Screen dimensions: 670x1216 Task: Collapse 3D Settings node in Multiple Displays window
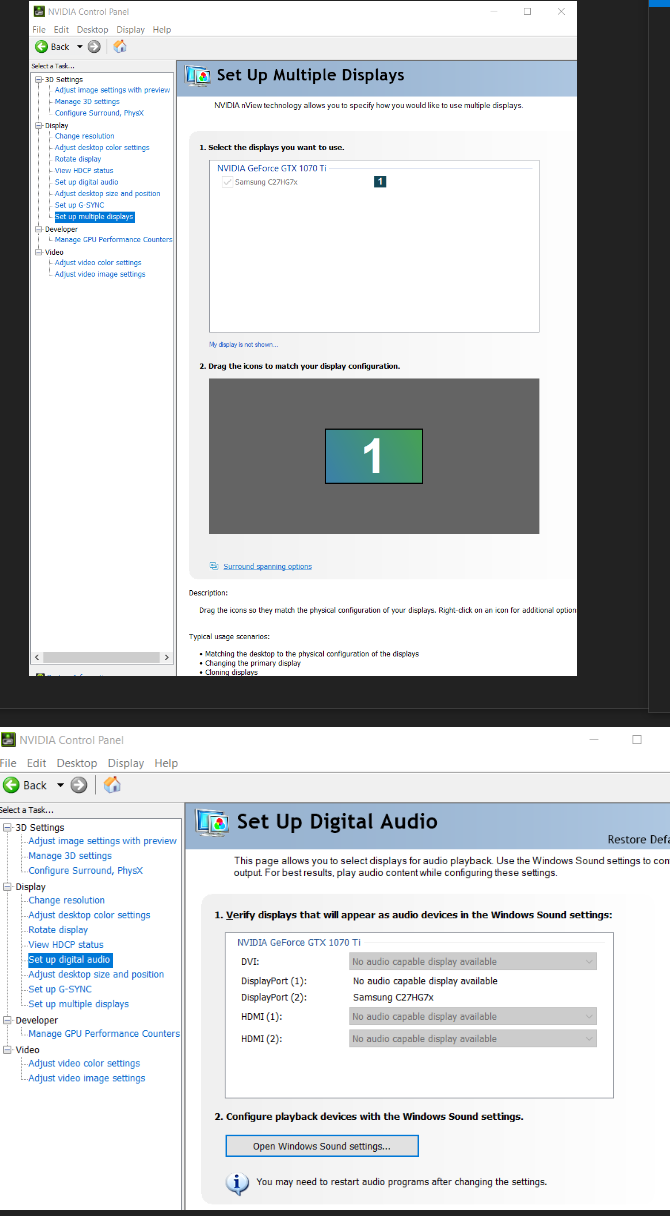pos(38,79)
